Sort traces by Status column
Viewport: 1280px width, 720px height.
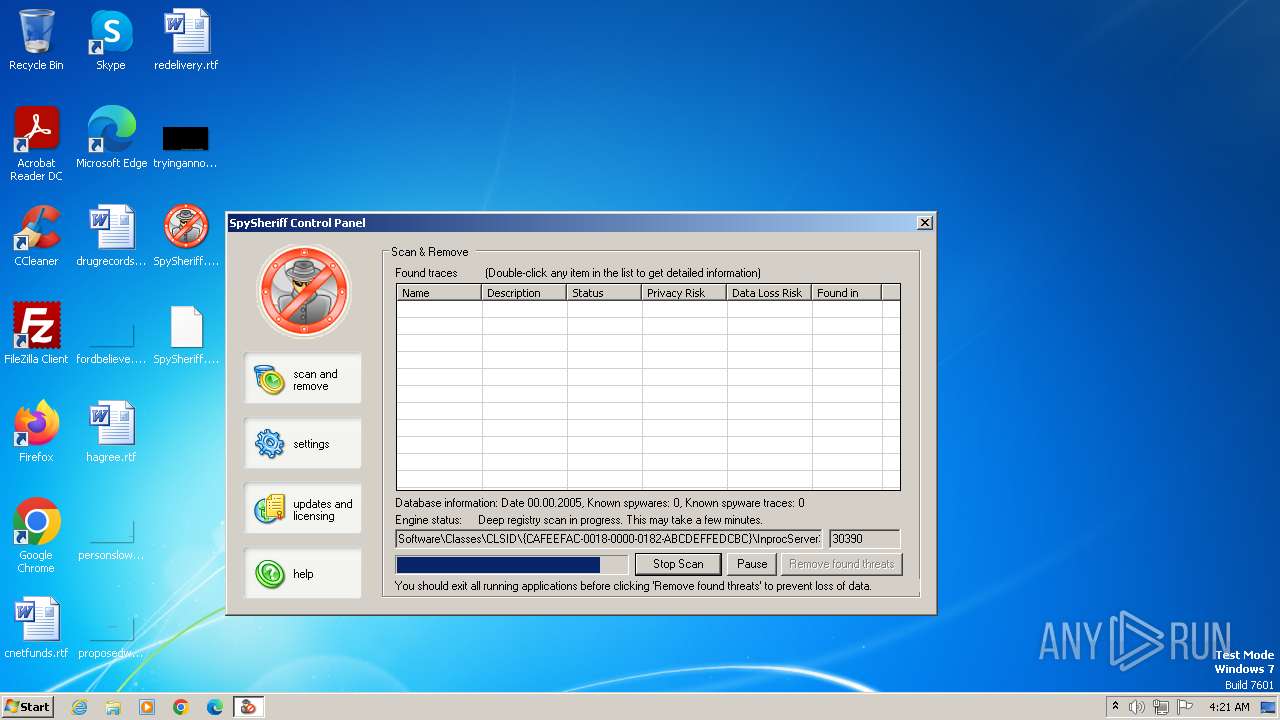click(604, 293)
